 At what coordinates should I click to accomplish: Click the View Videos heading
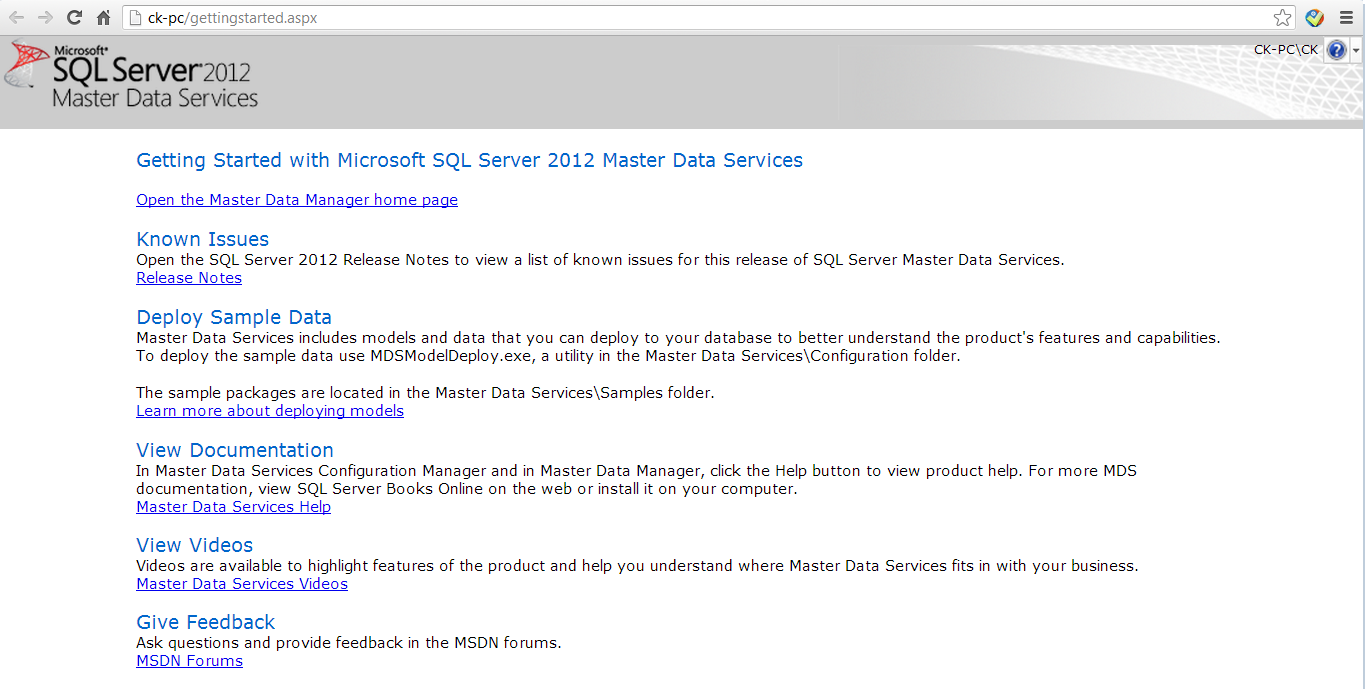(x=194, y=545)
